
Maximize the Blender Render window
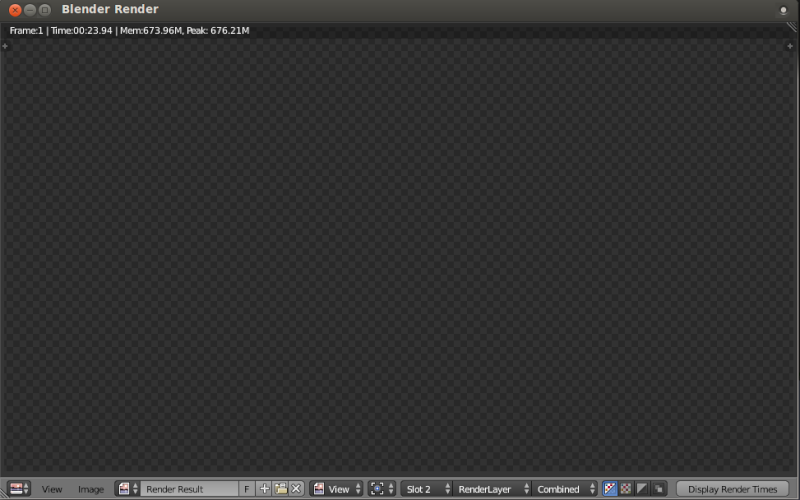(45, 10)
